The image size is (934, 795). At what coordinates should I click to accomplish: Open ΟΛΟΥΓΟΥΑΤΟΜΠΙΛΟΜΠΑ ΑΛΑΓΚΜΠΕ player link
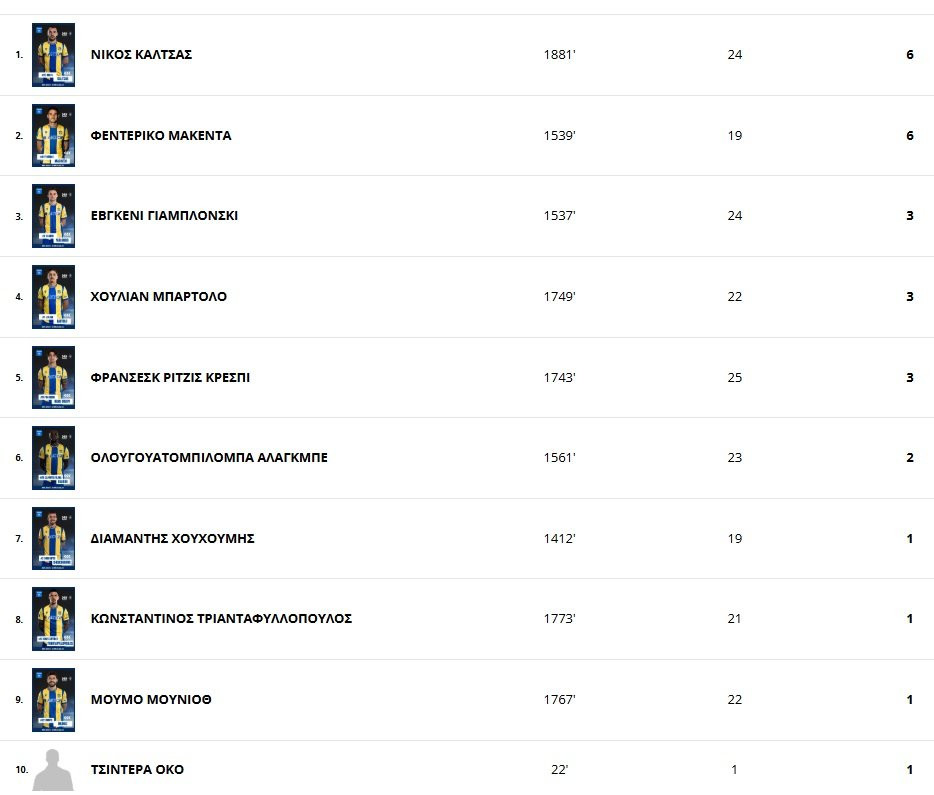(x=209, y=458)
